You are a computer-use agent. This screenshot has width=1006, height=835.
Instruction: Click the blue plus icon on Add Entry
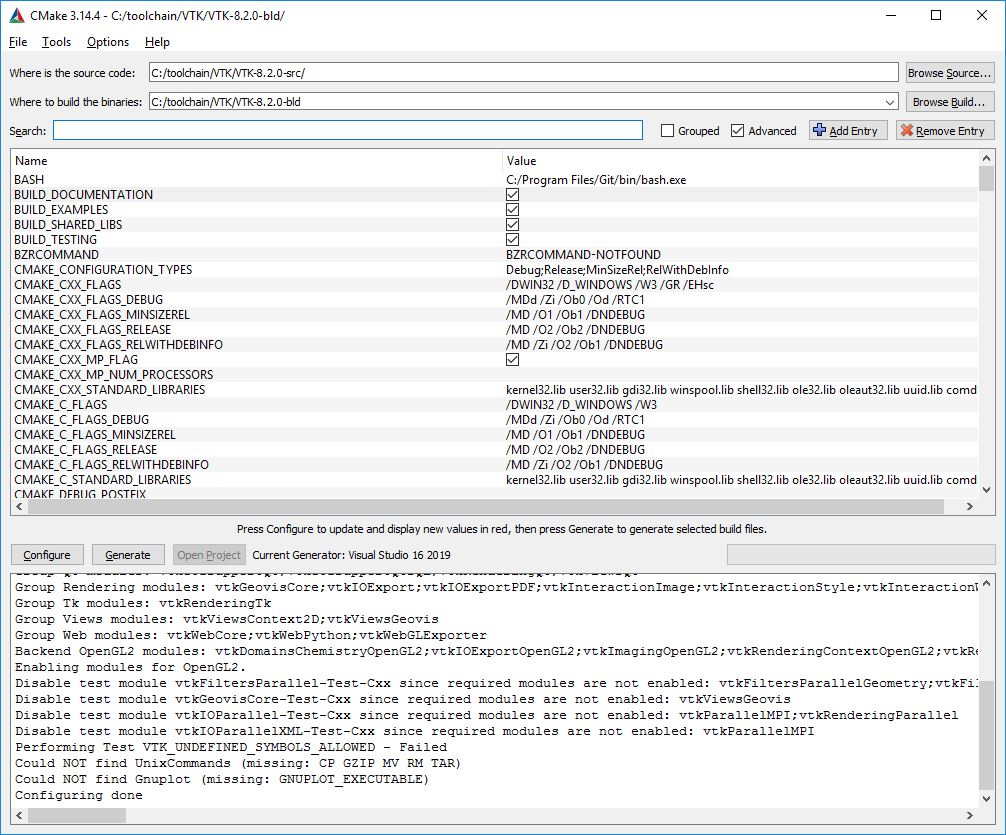pyautogui.click(x=819, y=130)
